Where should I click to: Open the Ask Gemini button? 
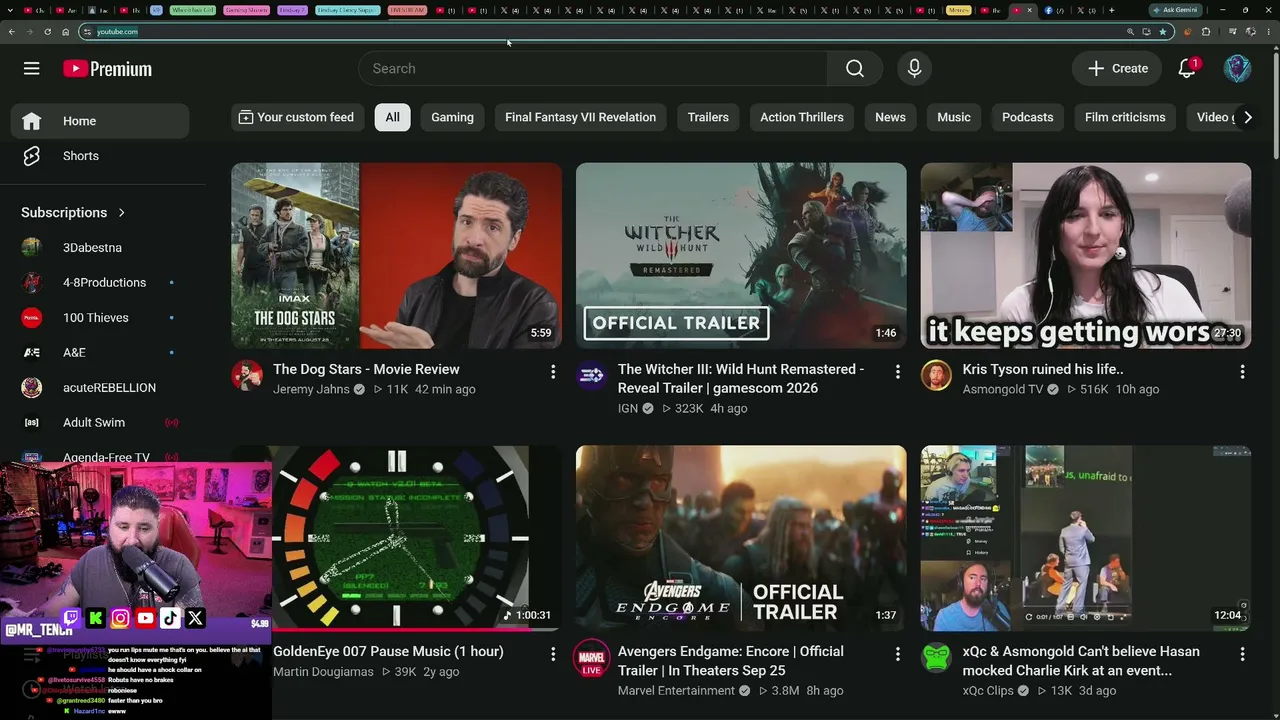coord(1175,10)
